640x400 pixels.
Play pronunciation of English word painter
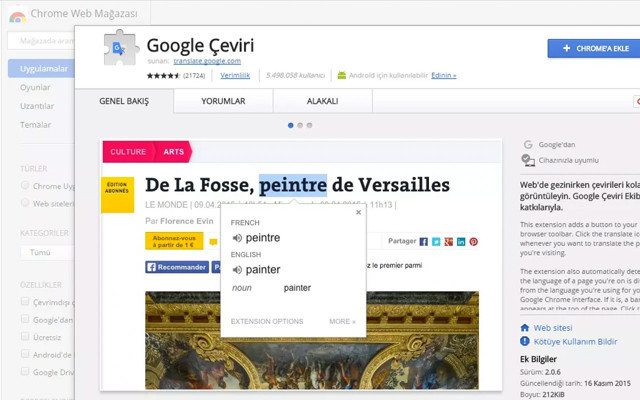tap(237, 270)
